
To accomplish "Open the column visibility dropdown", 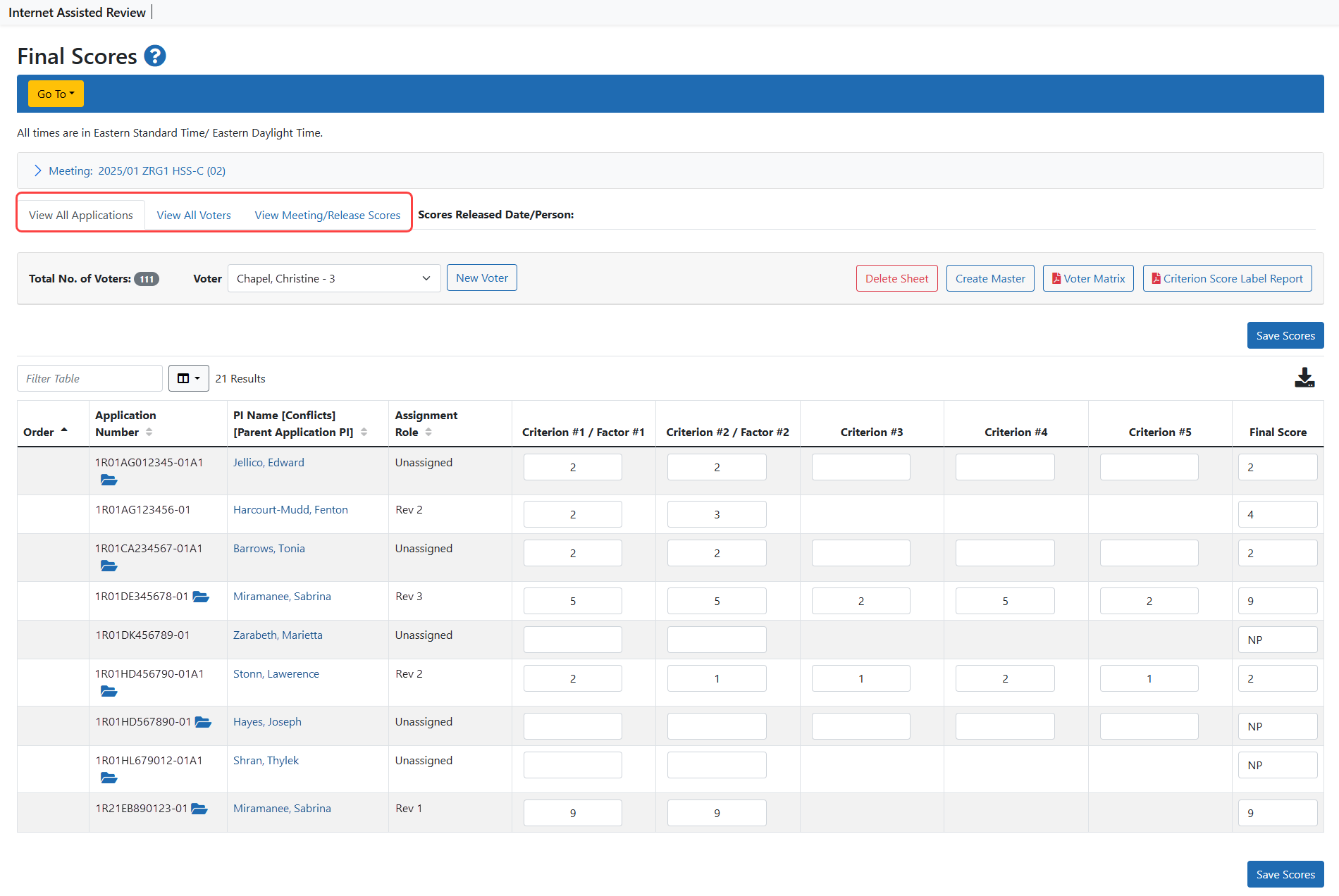I will (x=188, y=378).
